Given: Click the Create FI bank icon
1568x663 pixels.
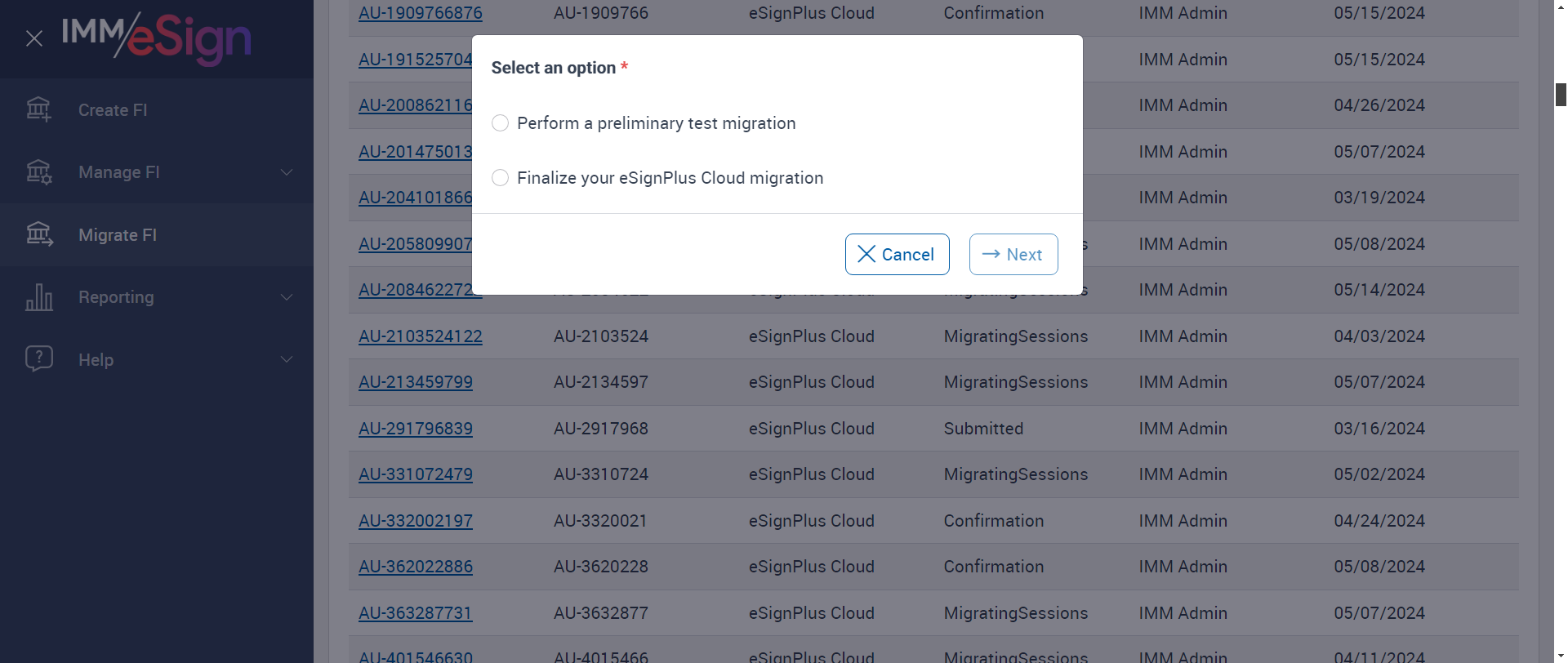Looking at the screenshot, I should point(38,109).
